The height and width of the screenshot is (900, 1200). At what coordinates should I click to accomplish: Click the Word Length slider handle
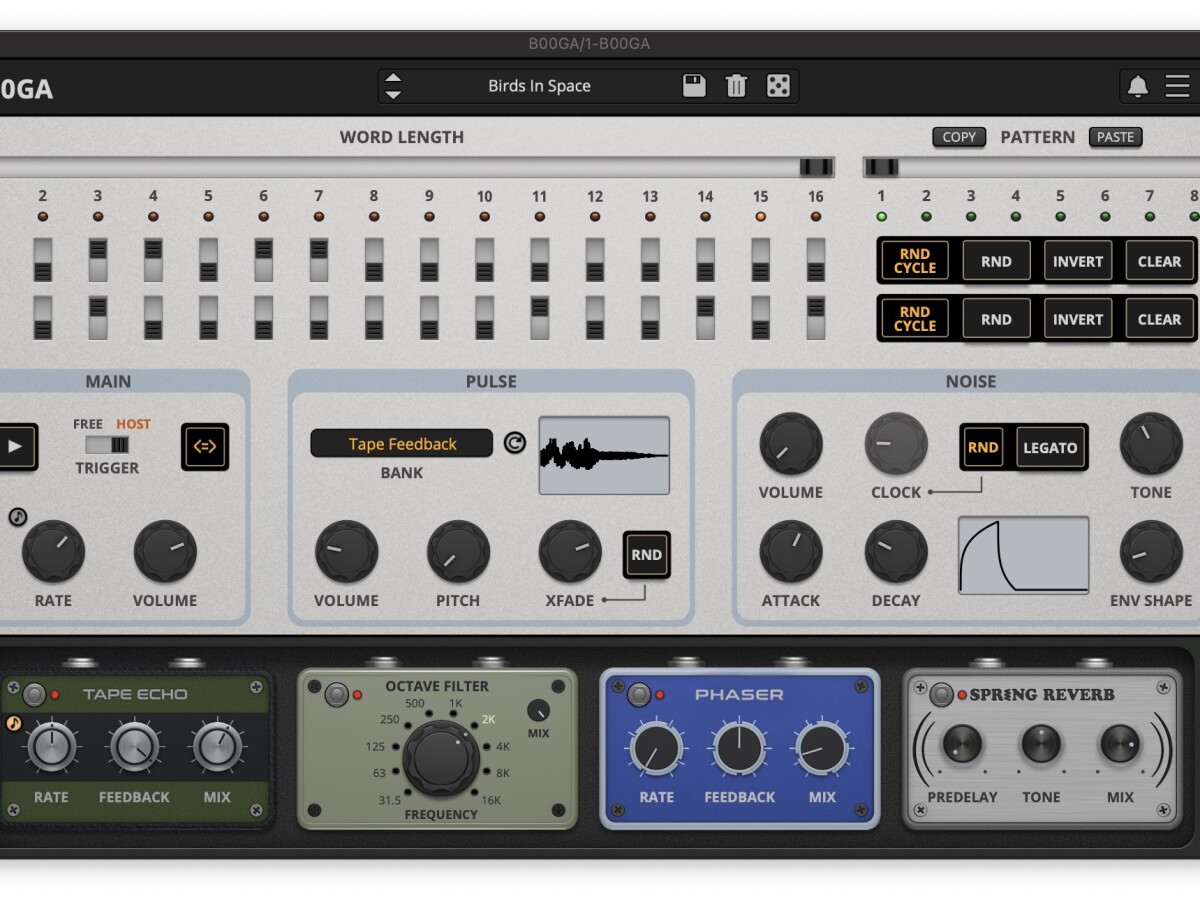tap(816, 167)
